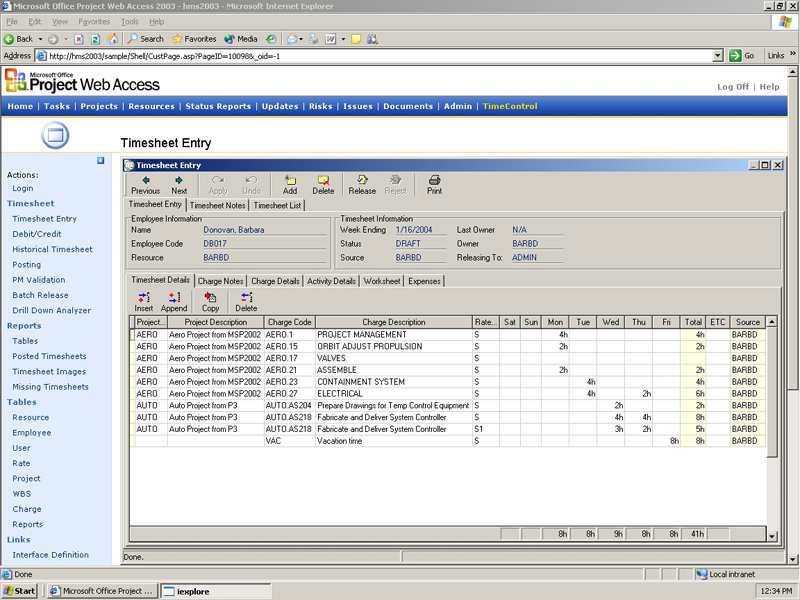
Task: Open the Missing Timesheets report link
Action: pos(51,387)
